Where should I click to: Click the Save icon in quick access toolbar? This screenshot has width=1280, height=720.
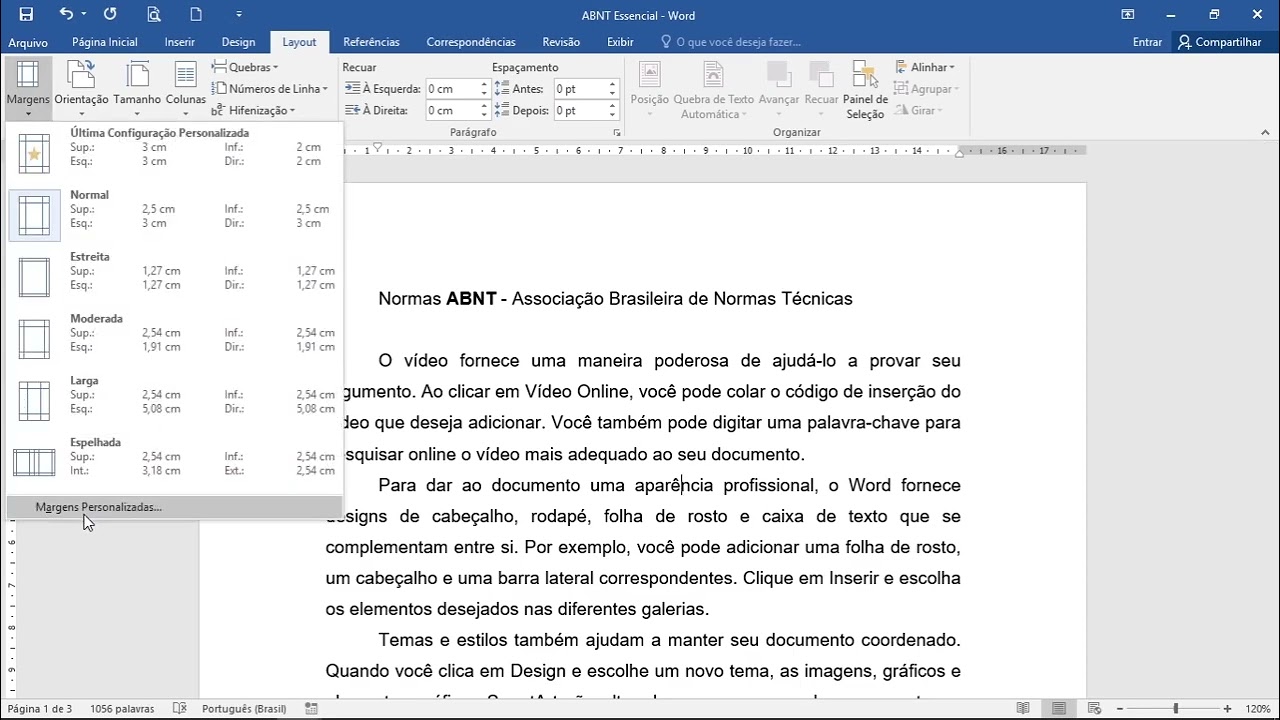[x=26, y=14]
